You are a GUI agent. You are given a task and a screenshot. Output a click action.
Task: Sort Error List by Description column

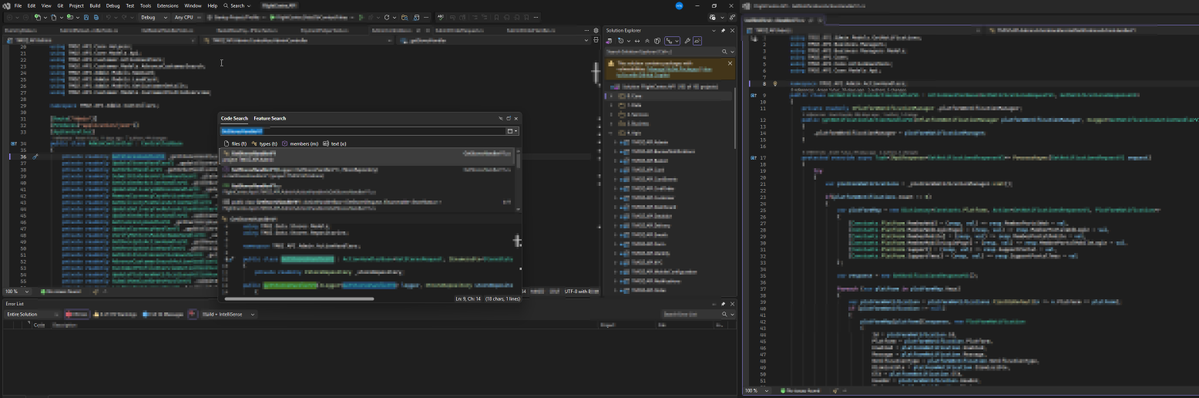65,325
